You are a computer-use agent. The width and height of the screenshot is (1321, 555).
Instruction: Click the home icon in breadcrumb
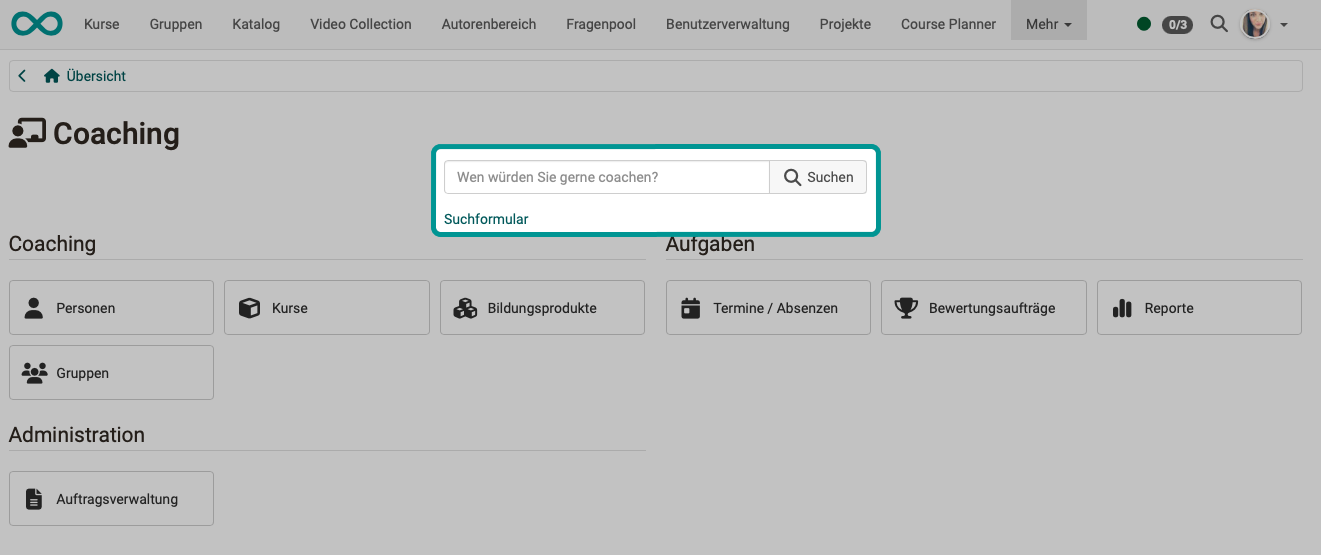[x=52, y=76]
